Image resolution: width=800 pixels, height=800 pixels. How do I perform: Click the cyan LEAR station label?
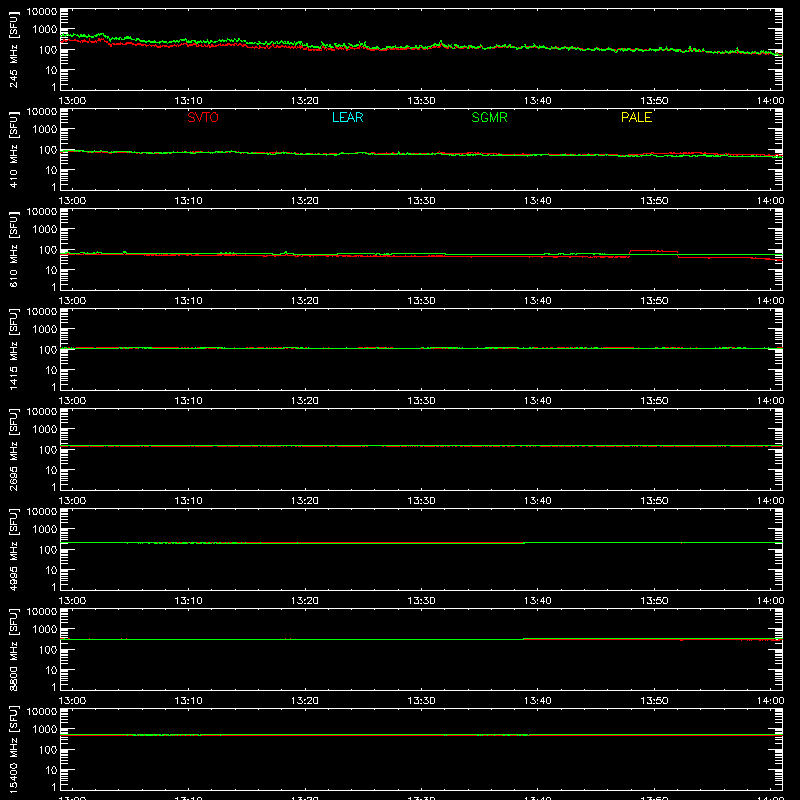pos(347,117)
